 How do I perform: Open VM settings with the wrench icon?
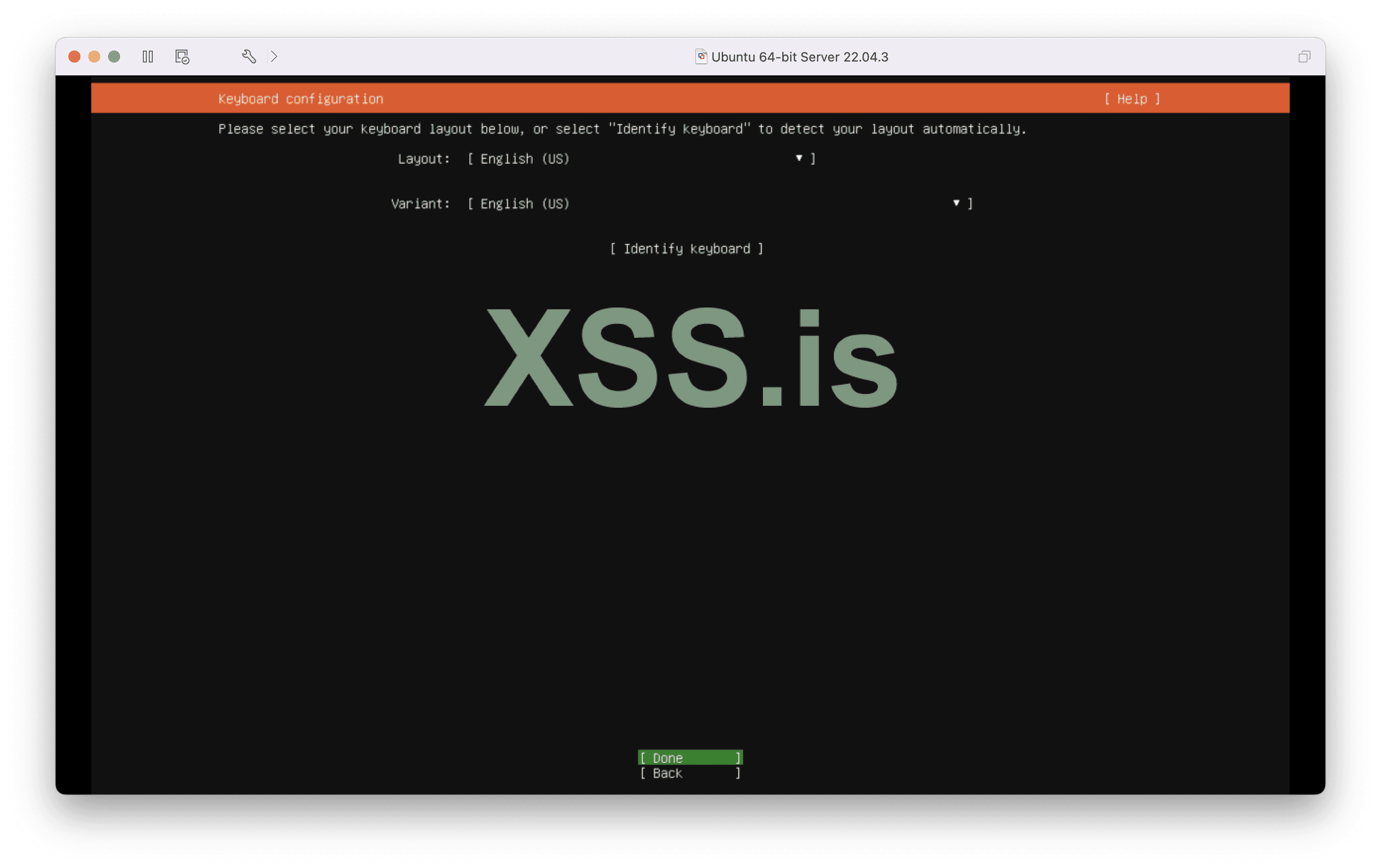point(249,57)
